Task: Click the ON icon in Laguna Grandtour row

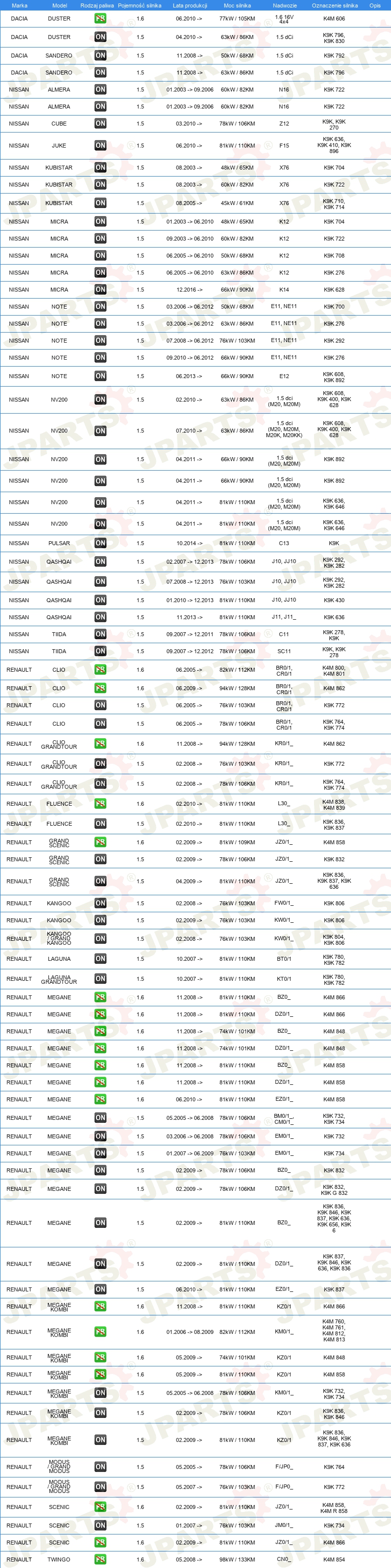Action: click(x=100, y=979)
